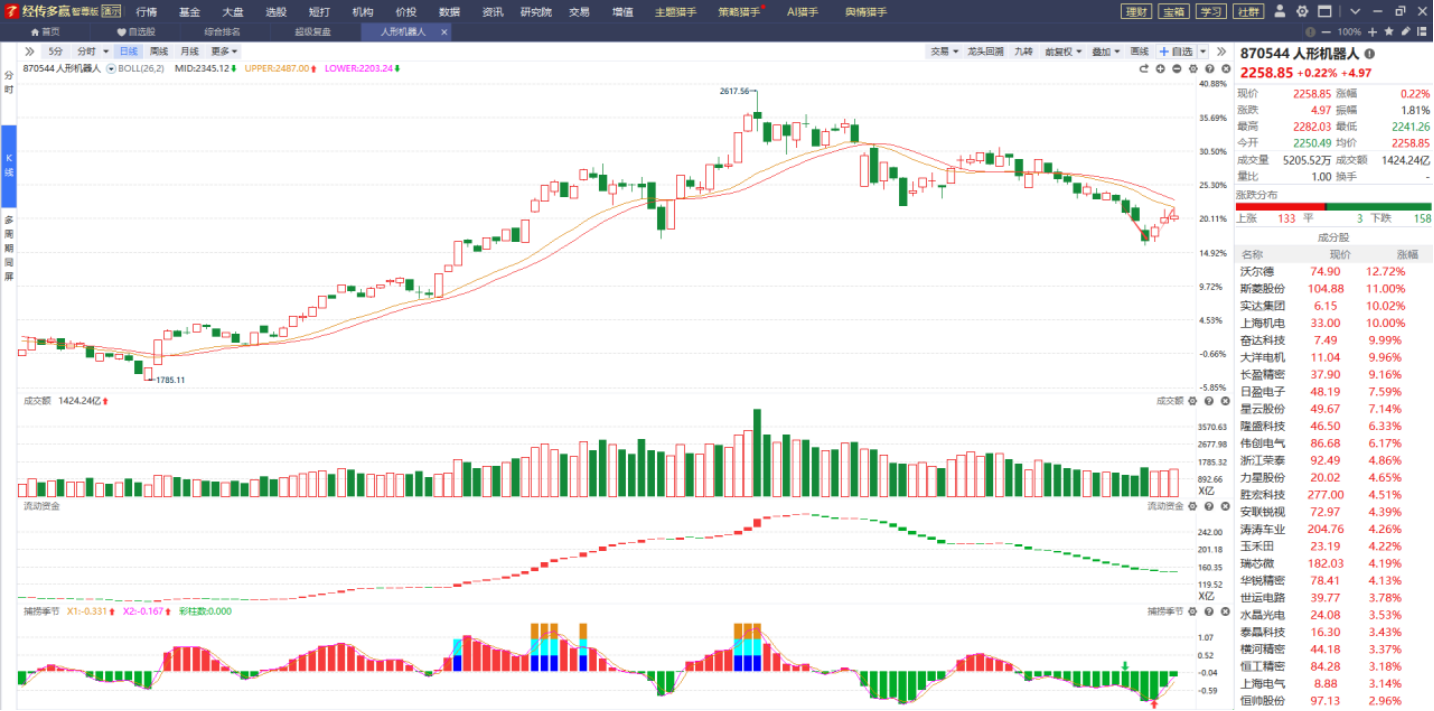
Task: Expand the 前复权 dropdown
Action: point(1061,51)
